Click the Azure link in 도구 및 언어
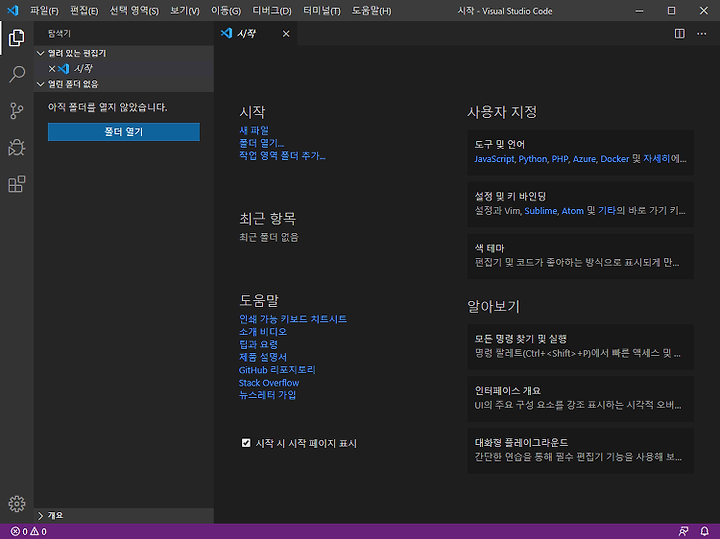 [585, 159]
